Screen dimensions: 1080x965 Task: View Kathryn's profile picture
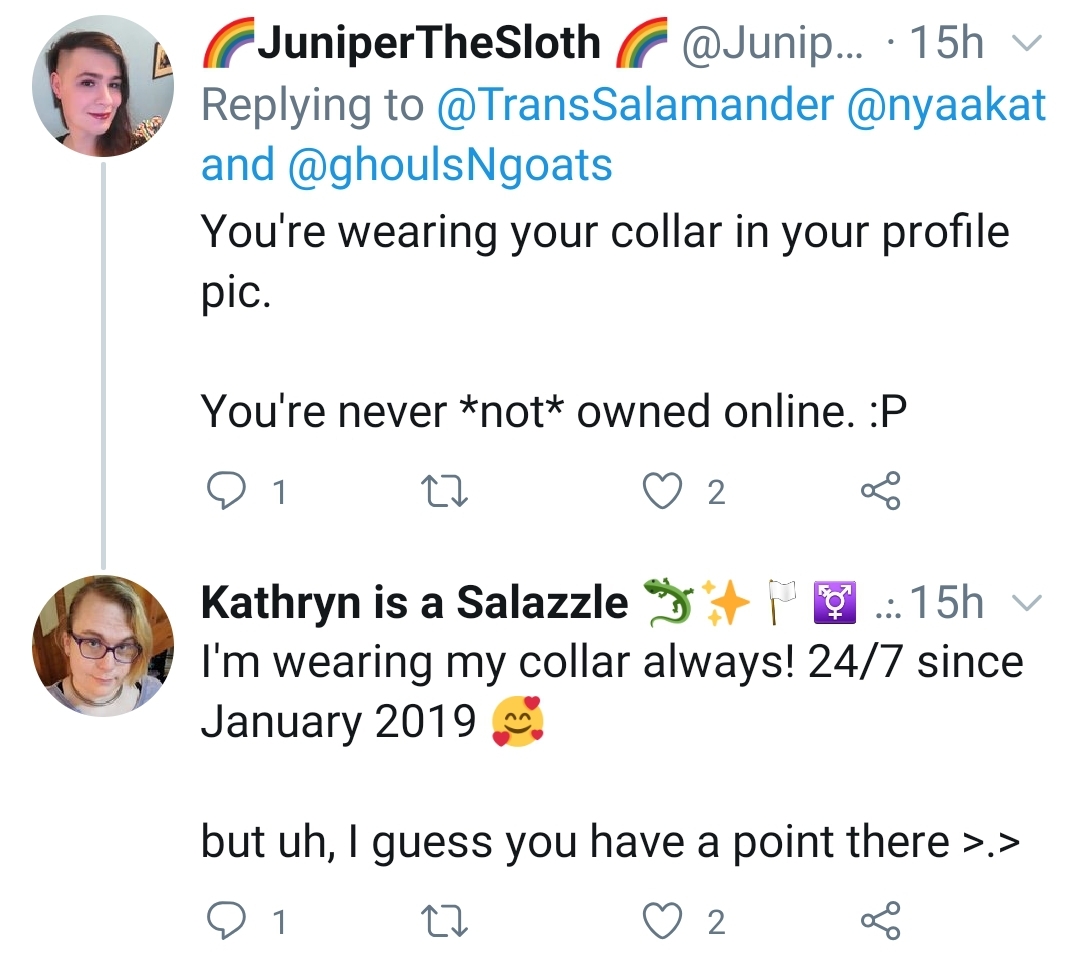coord(103,645)
